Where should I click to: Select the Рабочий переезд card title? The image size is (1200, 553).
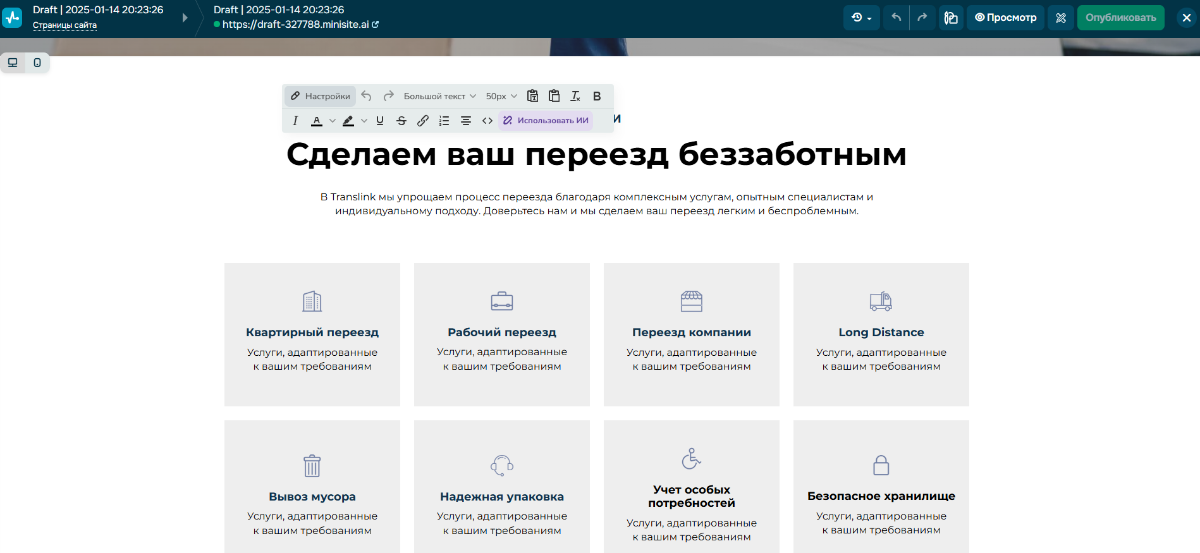[x=502, y=332]
